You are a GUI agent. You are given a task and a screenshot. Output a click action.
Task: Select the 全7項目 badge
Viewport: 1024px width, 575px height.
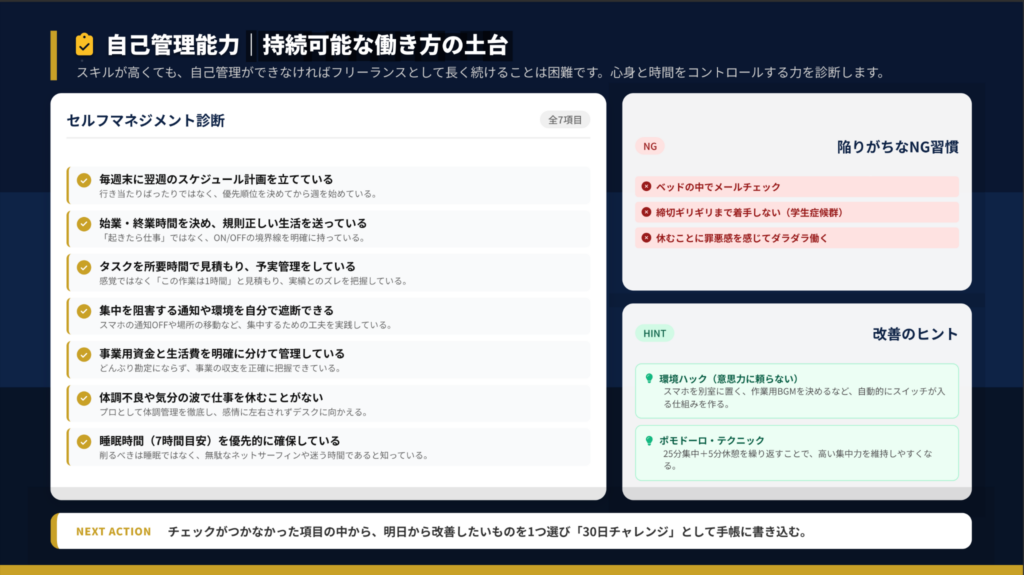[x=565, y=120]
